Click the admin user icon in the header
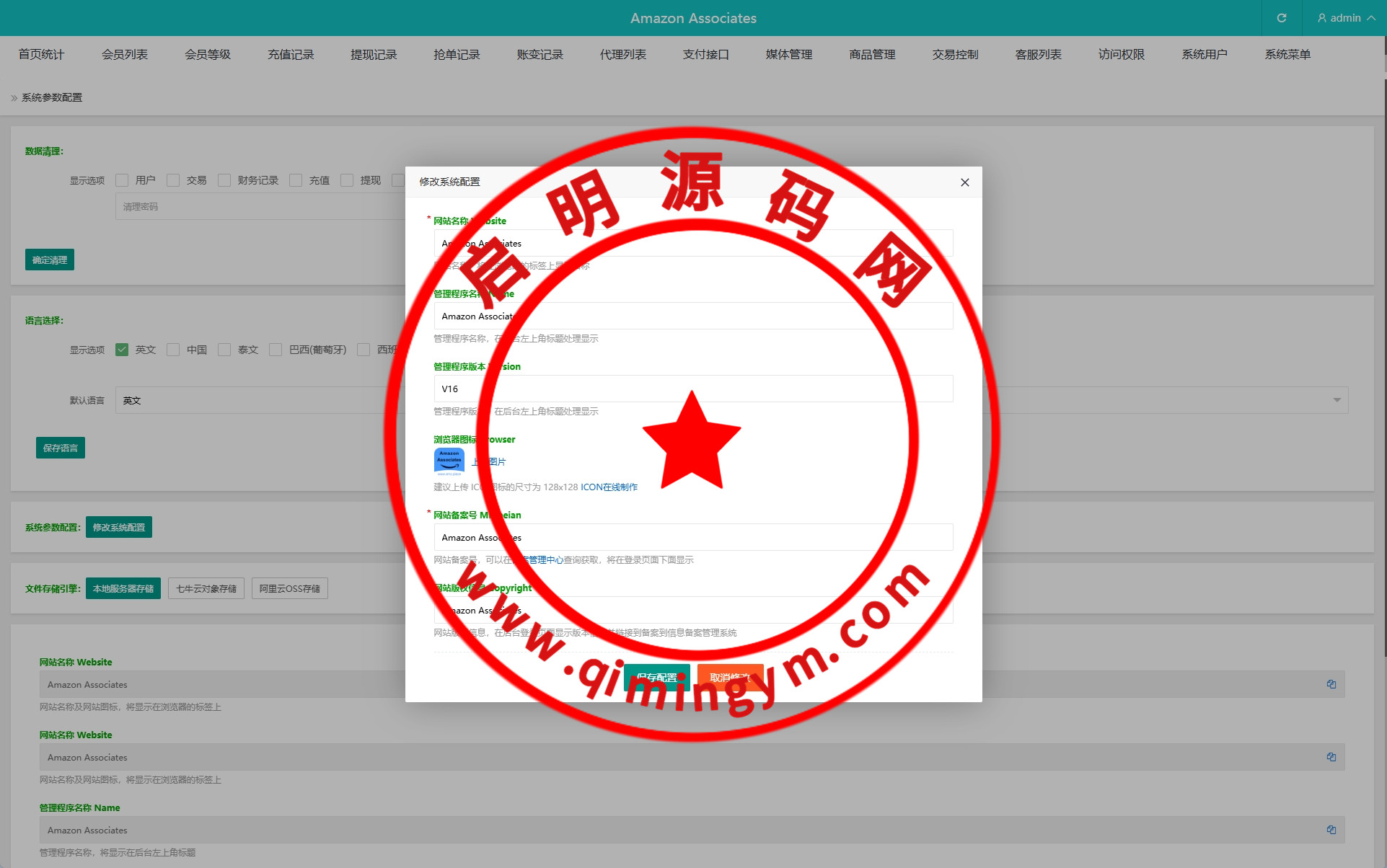The image size is (1387, 868). [x=1321, y=18]
